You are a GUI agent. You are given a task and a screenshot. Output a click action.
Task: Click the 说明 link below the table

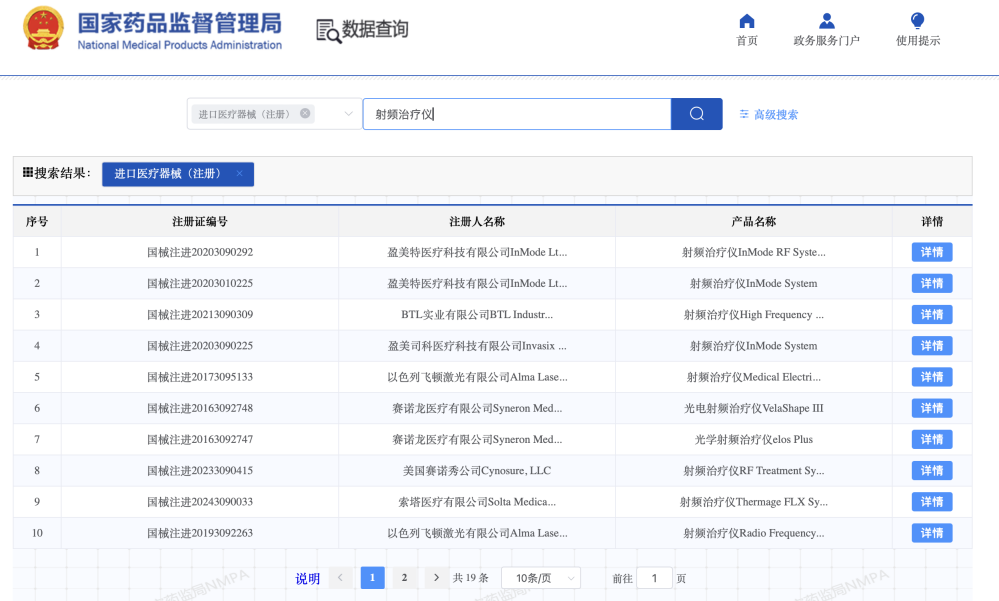pyautogui.click(x=307, y=577)
